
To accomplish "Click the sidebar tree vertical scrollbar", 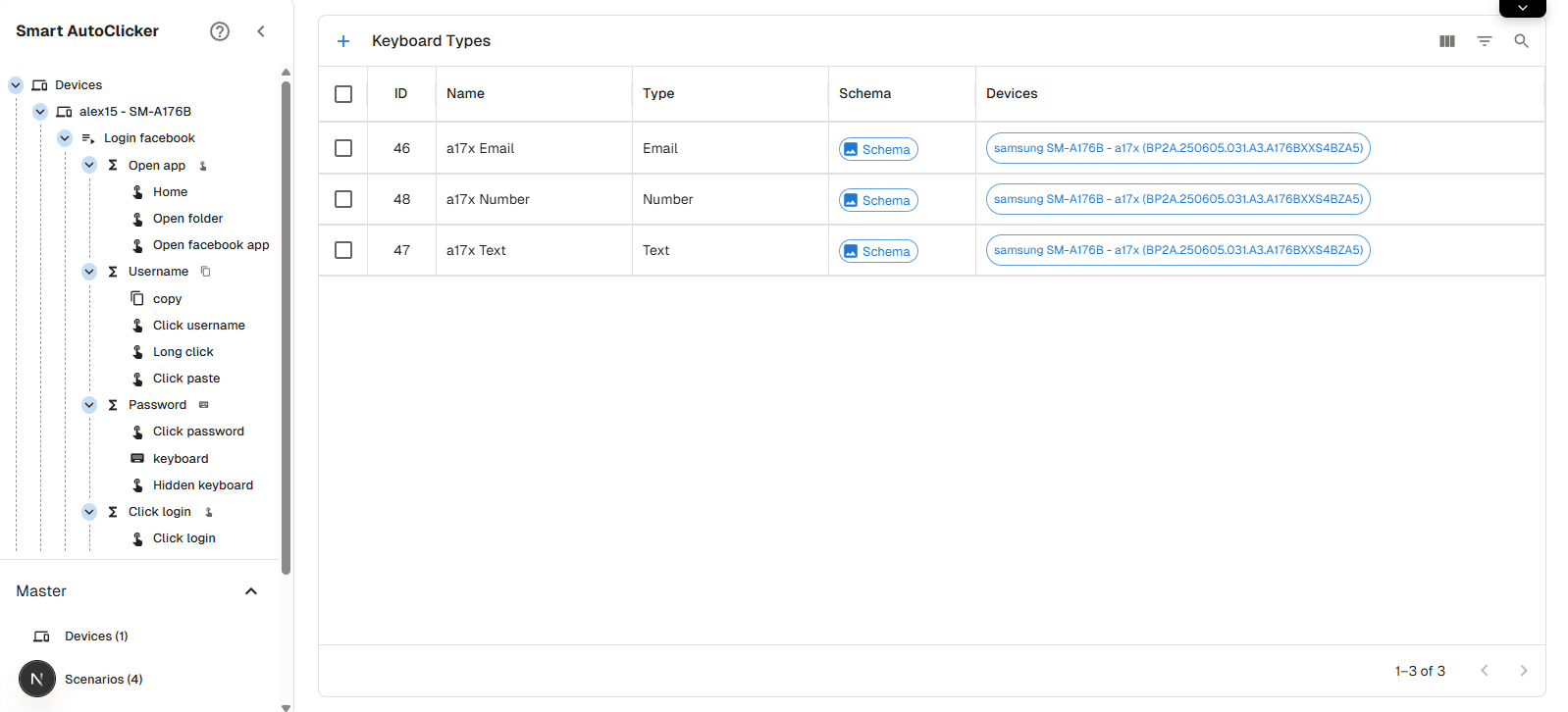I will [286, 324].
